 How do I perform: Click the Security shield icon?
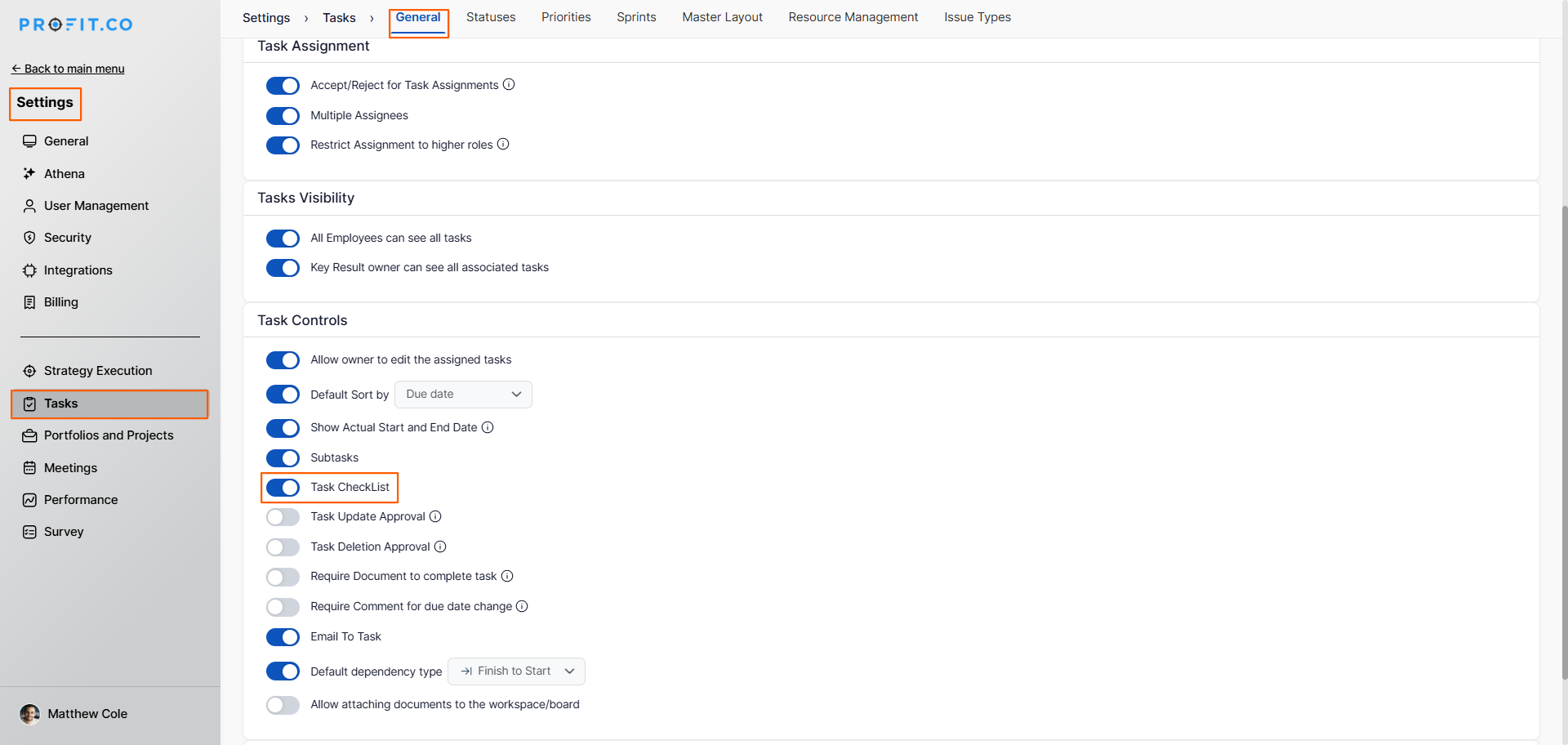pyautogui.click(x=29, y=238)
